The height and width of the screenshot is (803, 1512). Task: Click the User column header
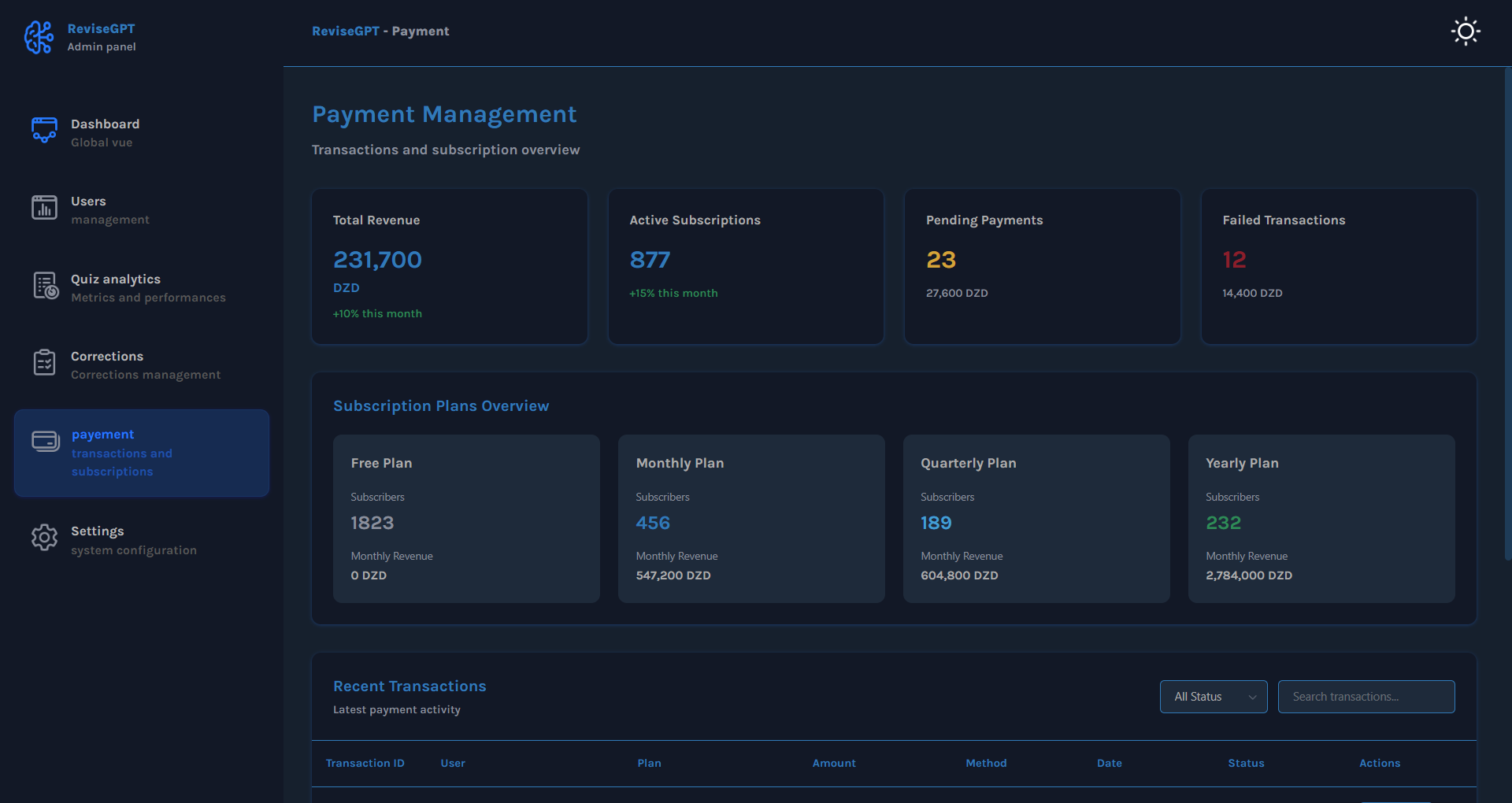coord(453,764)
